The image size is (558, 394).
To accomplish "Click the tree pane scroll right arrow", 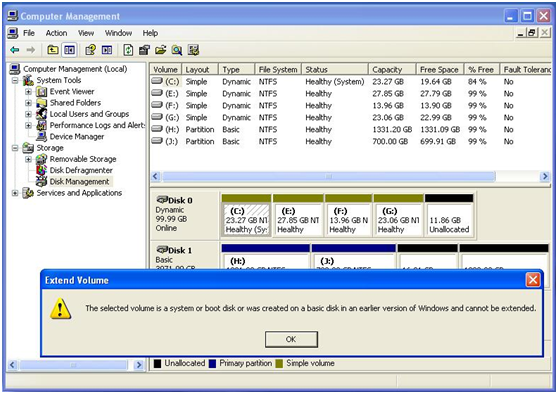I will 139,365.
